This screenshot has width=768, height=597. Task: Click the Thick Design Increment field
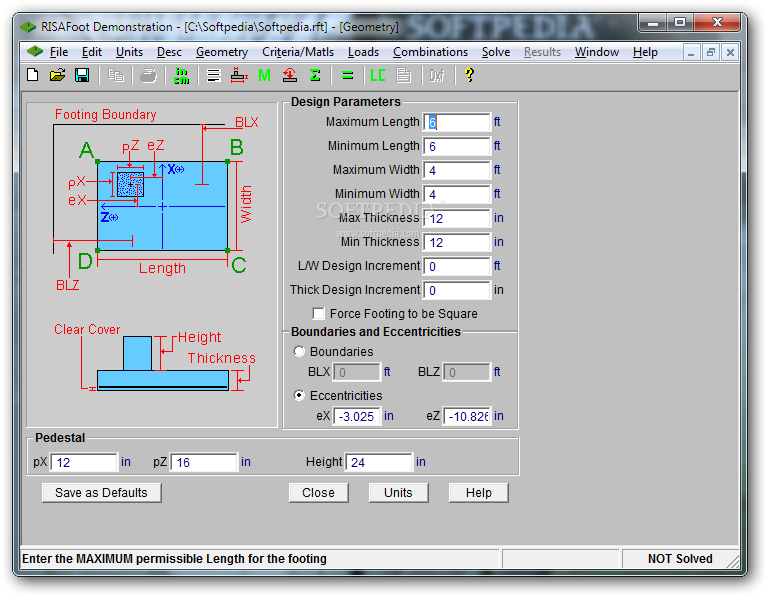456,290
